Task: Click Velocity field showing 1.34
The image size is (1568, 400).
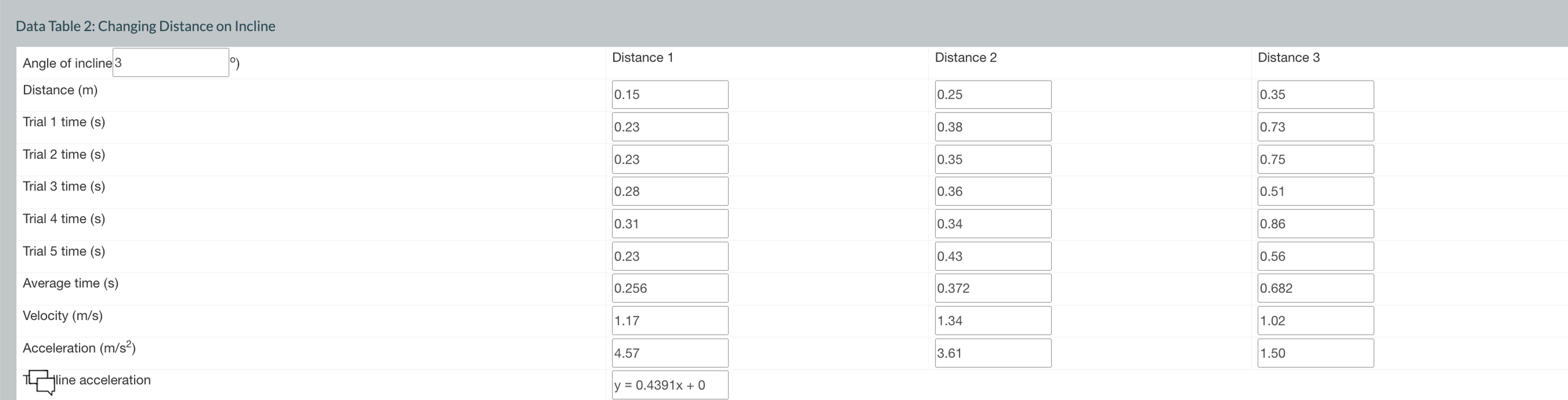Action: tap(992, 320)
